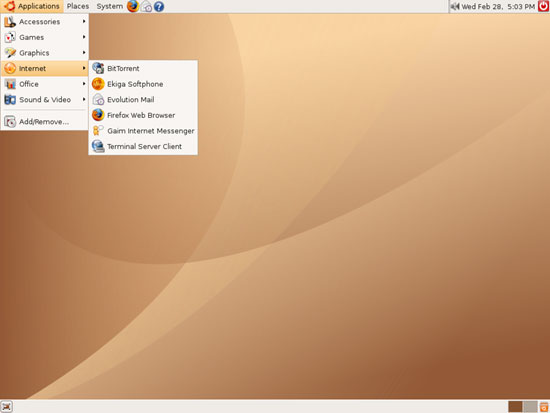The height and width of the screenshot is (413, 550).
Task: Expand the Graphics submenu arrow
Action: (84, 52)
